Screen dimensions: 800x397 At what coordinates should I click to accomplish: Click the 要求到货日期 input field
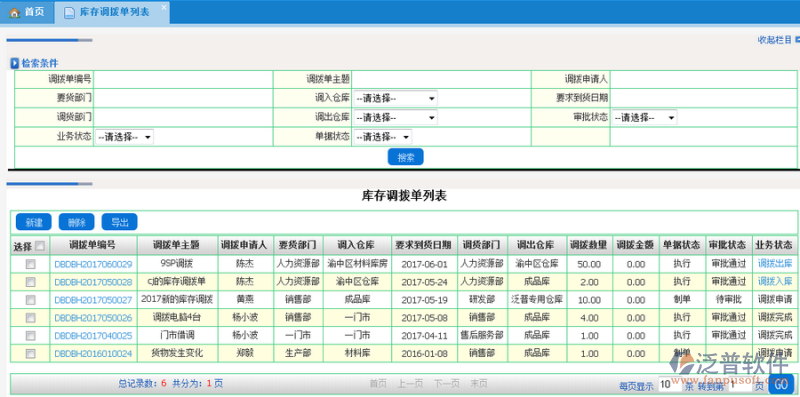704,98
